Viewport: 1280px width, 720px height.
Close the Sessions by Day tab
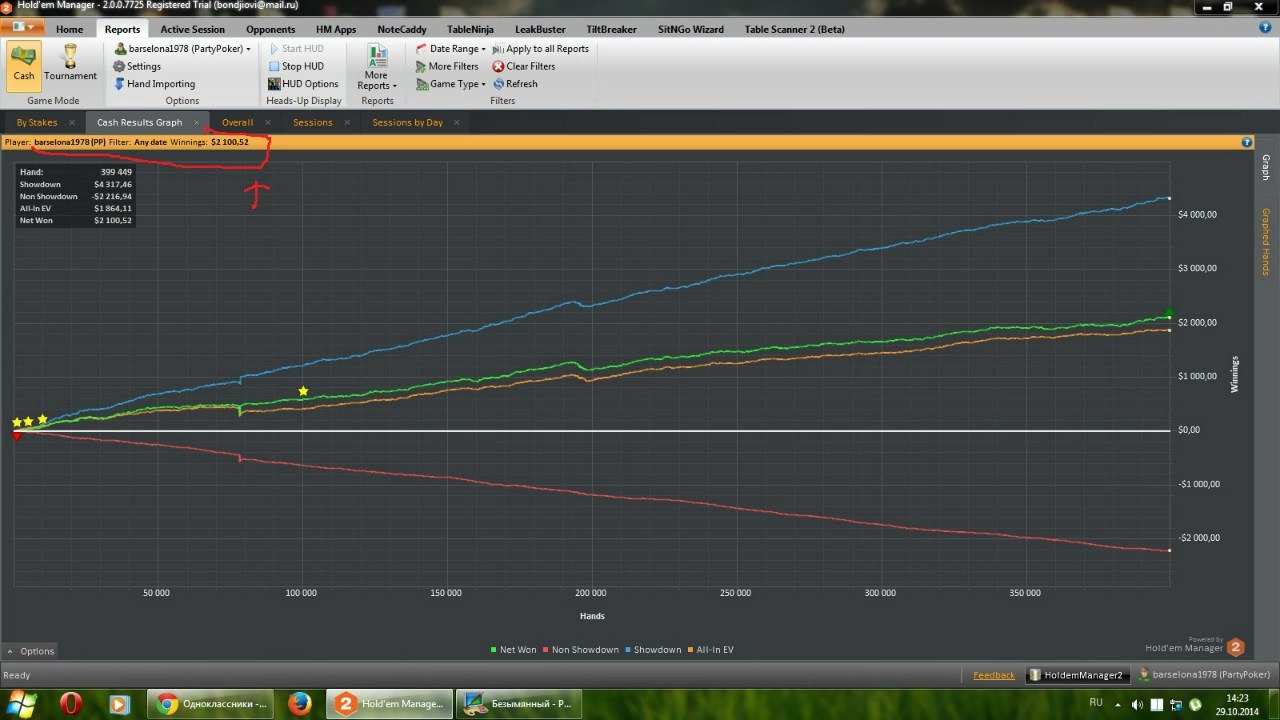pos(456,122)
